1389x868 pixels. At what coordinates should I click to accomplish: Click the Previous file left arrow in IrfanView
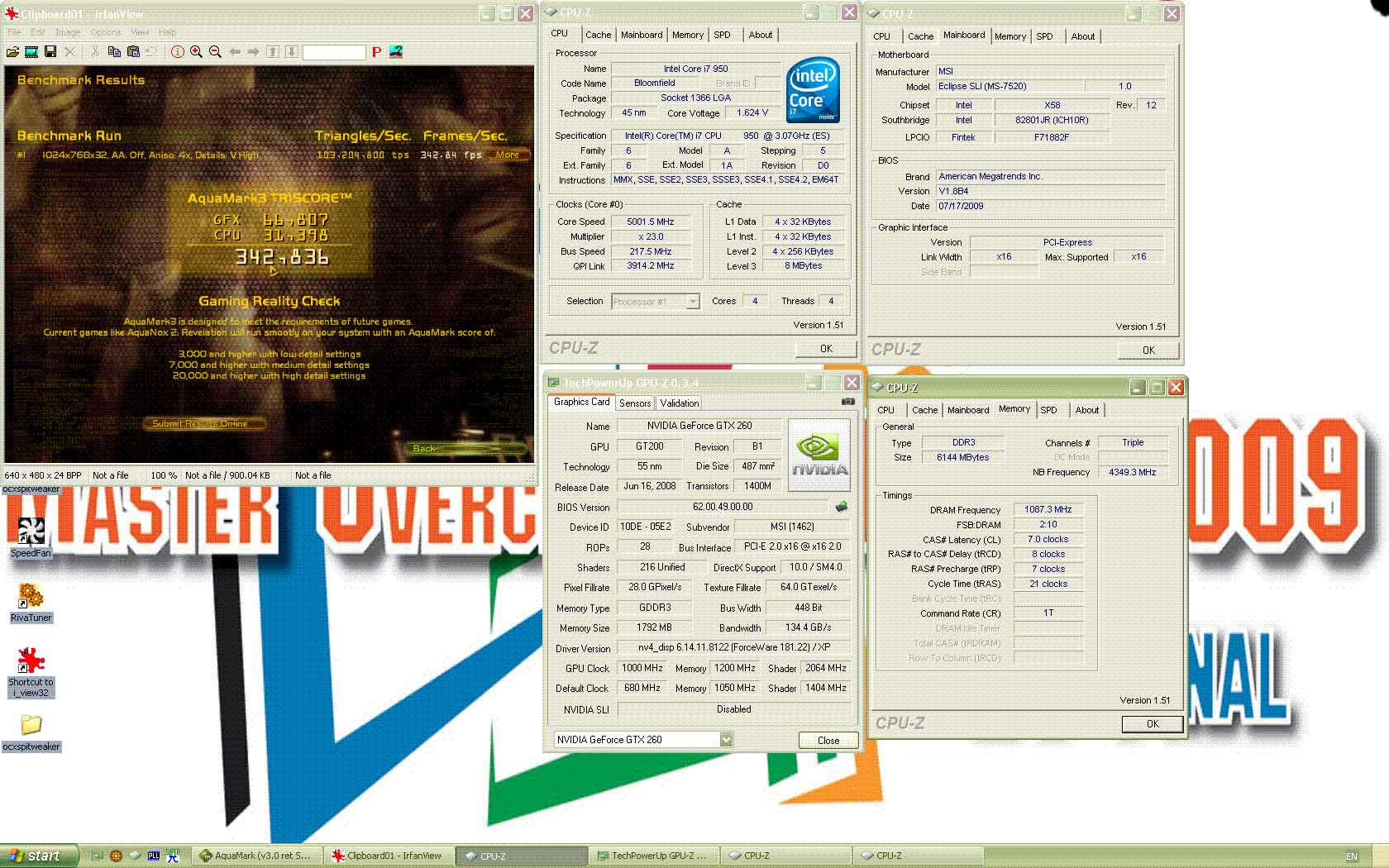coord(236,51)
